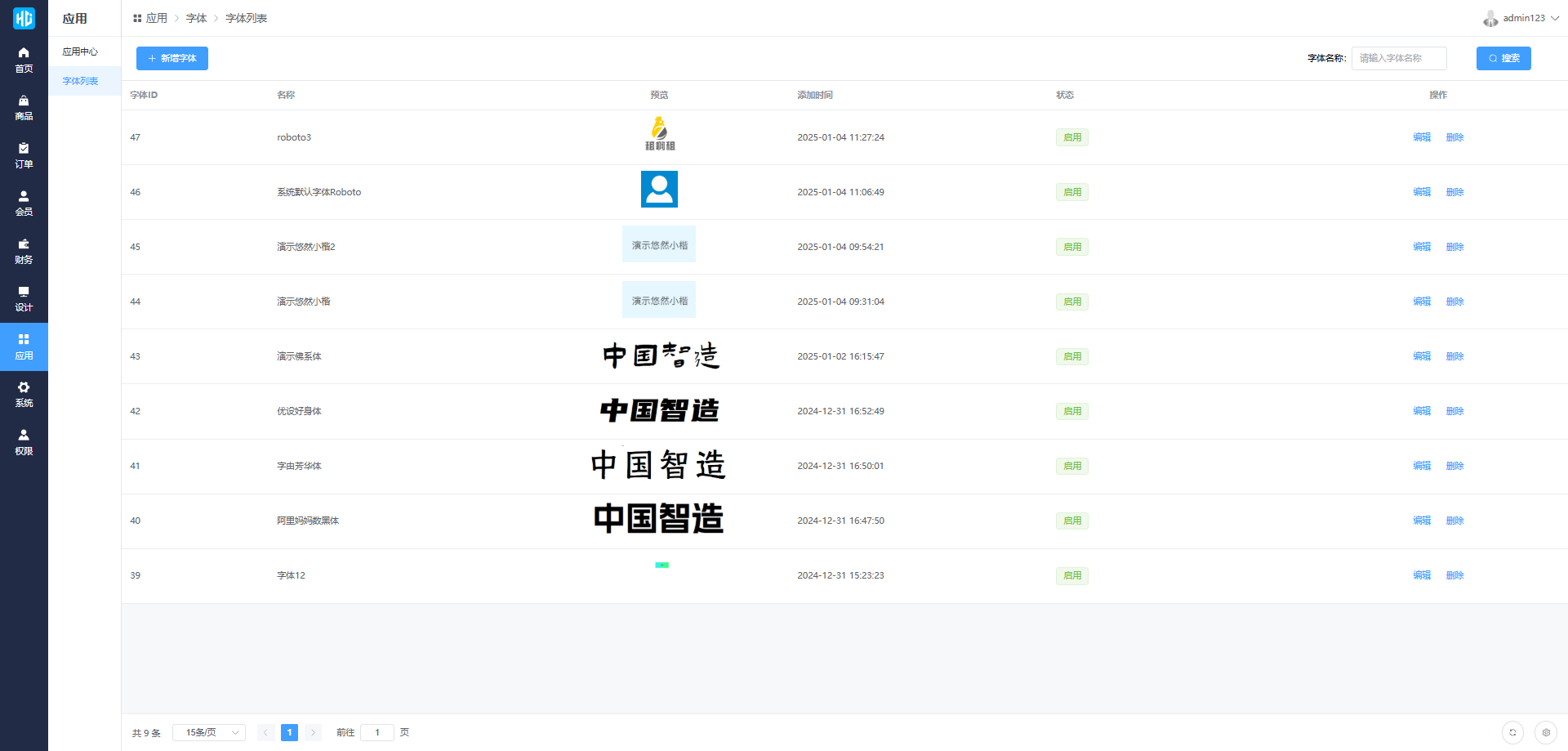Click the 新增字体 button
1568x751 pixels.
pos(172,58)
